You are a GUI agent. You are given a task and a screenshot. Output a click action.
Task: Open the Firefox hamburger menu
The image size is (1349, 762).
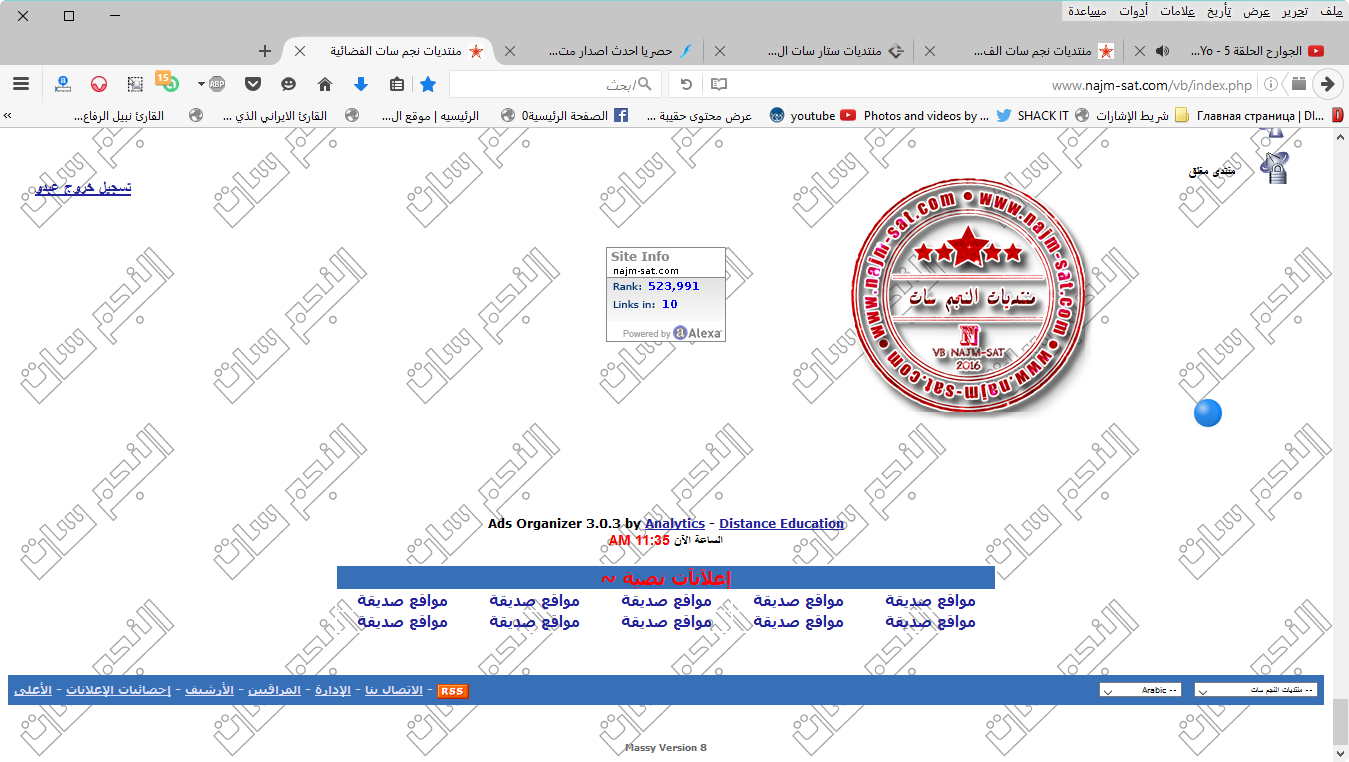(20, 84)
